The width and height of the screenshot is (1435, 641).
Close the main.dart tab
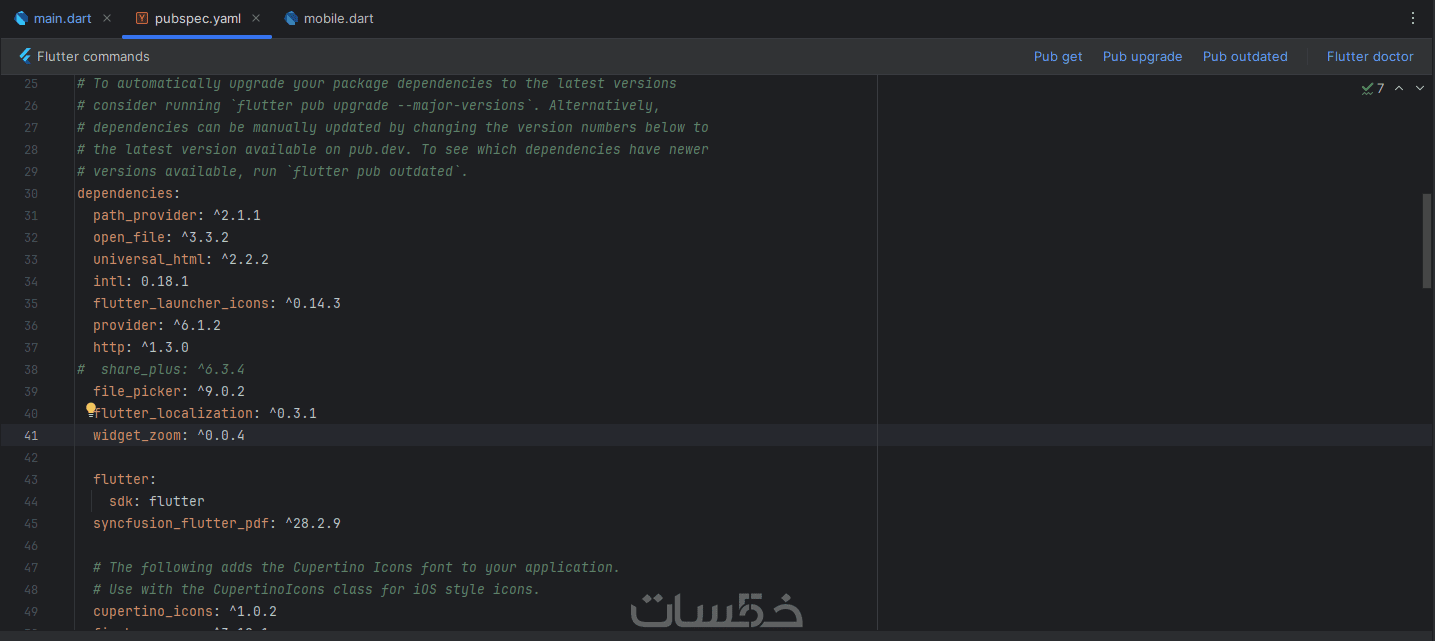(x=107, y=18)
